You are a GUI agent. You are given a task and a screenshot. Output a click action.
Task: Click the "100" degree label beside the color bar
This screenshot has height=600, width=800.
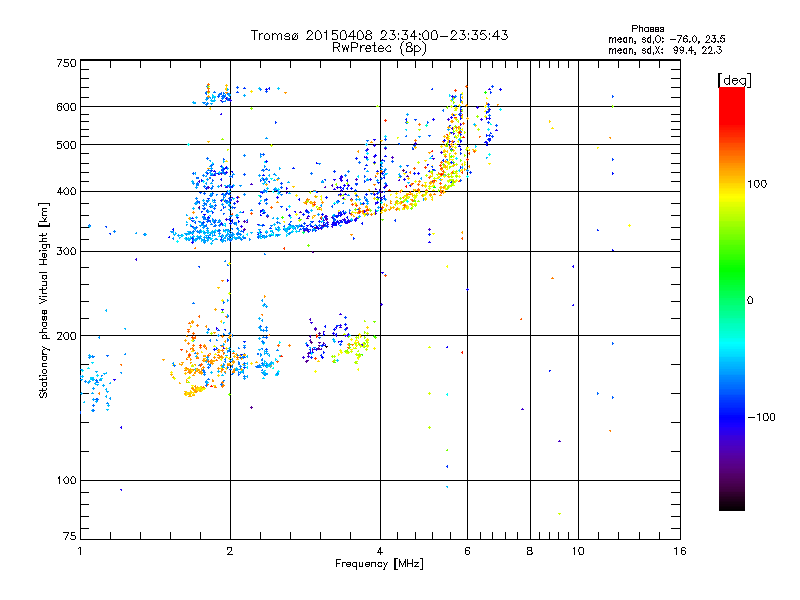pyautogui.click(x=757, y=184)
